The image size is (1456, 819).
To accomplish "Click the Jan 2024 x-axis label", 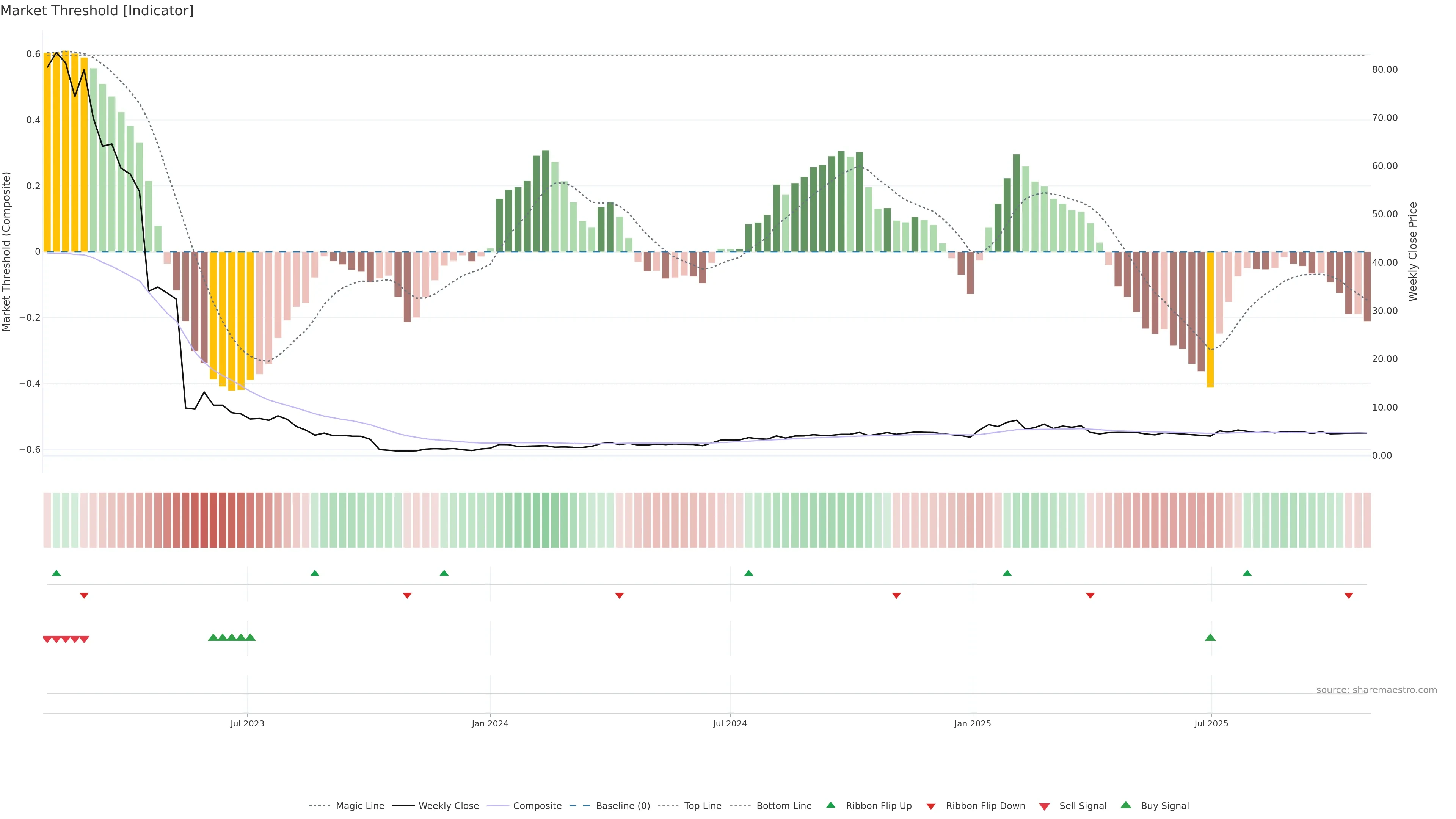I will point(490,723).
